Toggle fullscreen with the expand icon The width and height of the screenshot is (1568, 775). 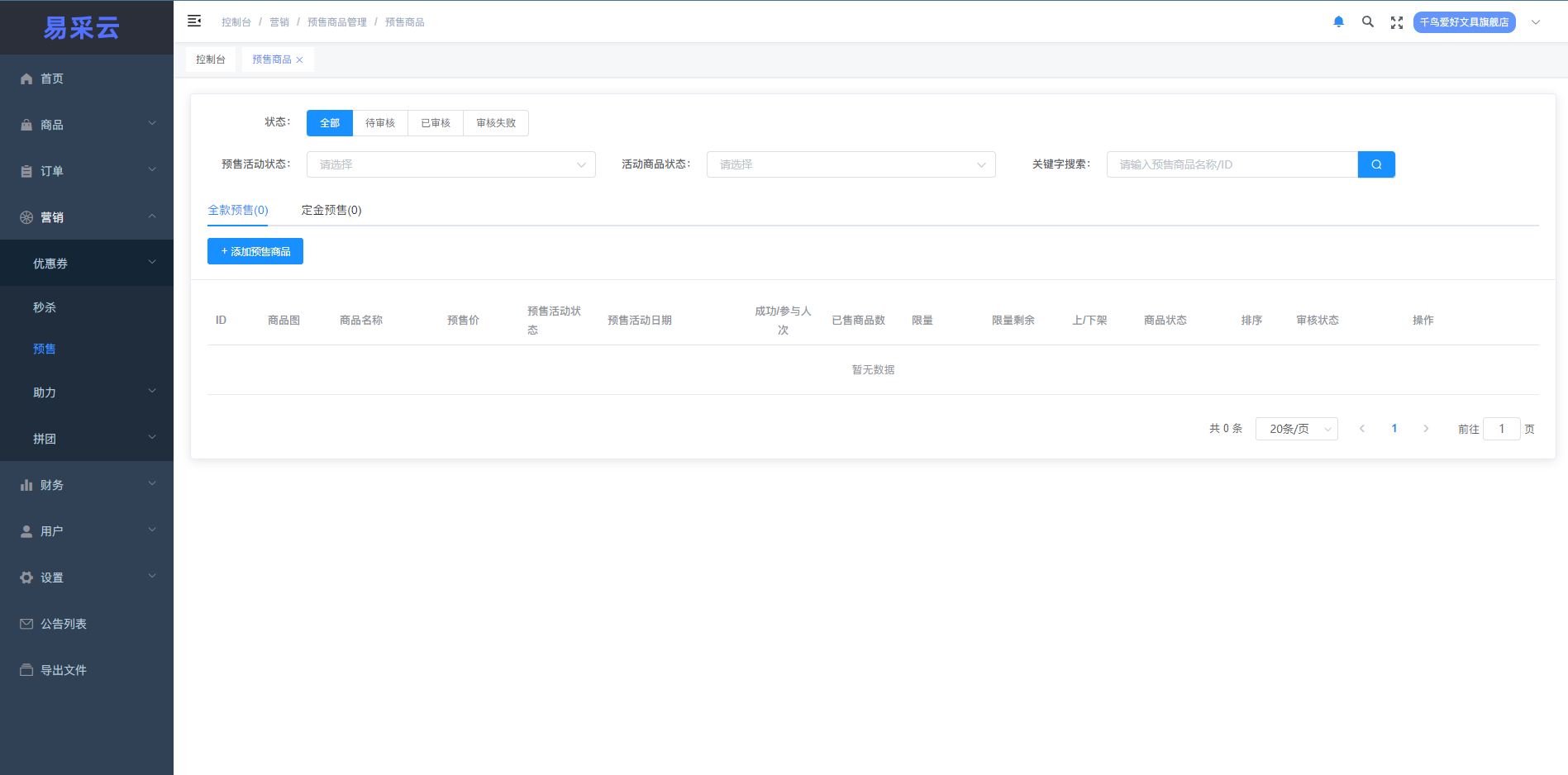[x=1396, y=22]
